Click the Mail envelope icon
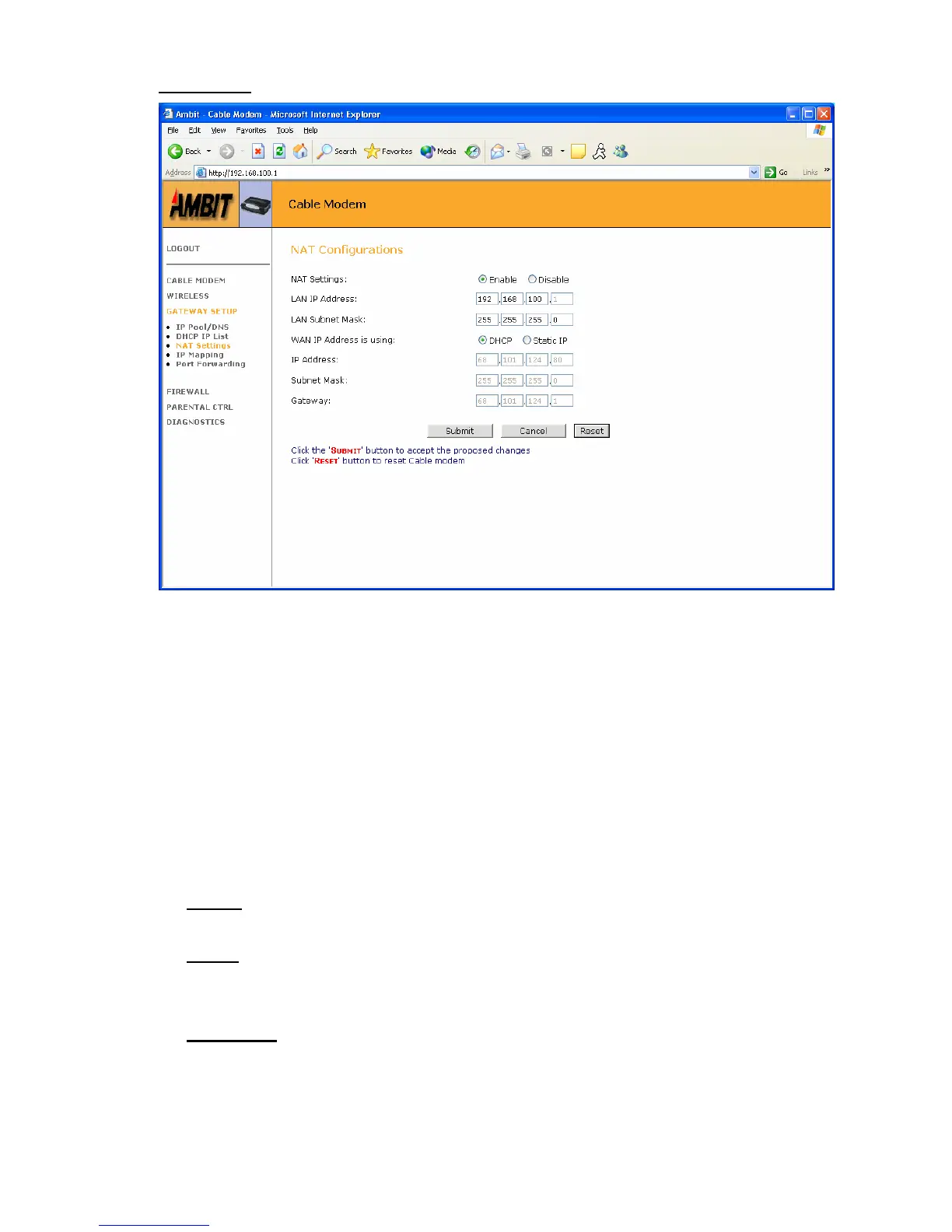The image size is (952, 1232). pyautogui.click(x=497, y=151)
